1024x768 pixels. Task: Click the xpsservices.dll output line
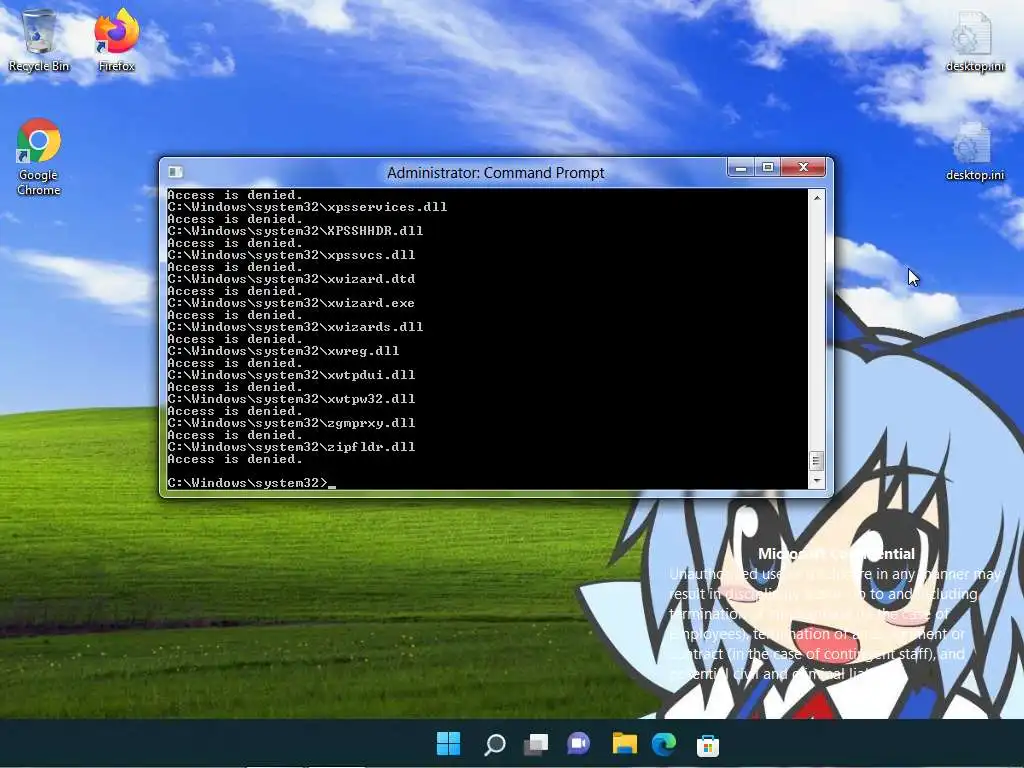307,207
